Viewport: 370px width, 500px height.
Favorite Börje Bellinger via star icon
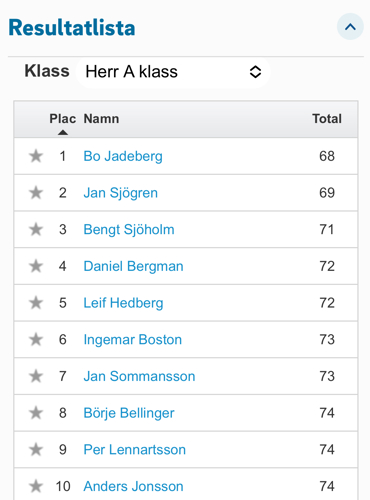[36, 413]
